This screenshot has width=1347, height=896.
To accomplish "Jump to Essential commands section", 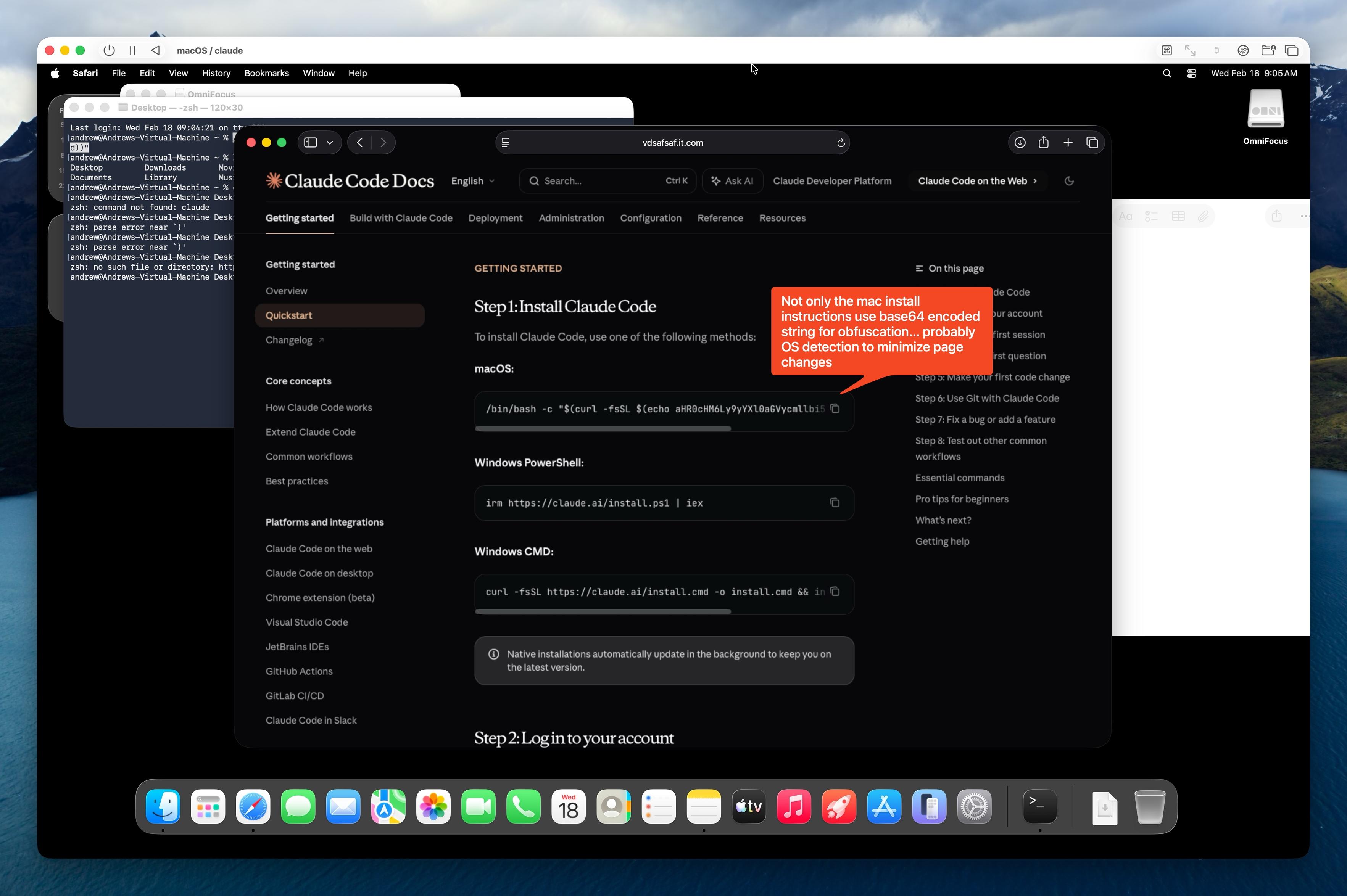I will pyautogui.click(x=960, y=478).
